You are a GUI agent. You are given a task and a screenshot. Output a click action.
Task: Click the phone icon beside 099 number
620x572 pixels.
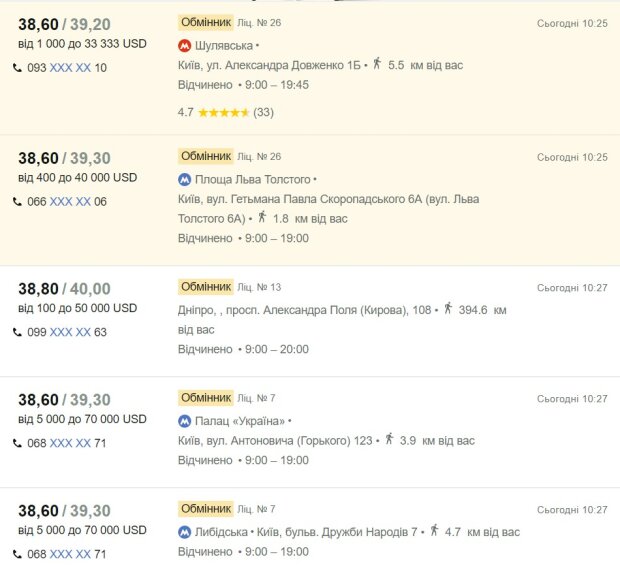coord(17,332)
